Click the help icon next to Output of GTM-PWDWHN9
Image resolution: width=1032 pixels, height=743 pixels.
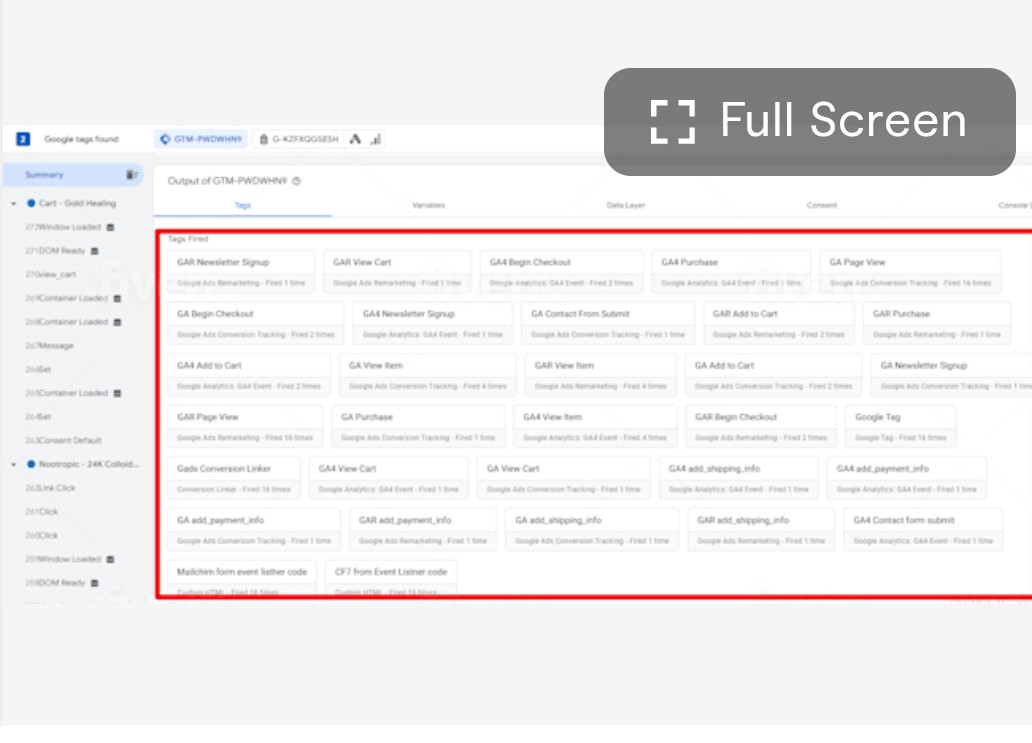click(296, 181)
